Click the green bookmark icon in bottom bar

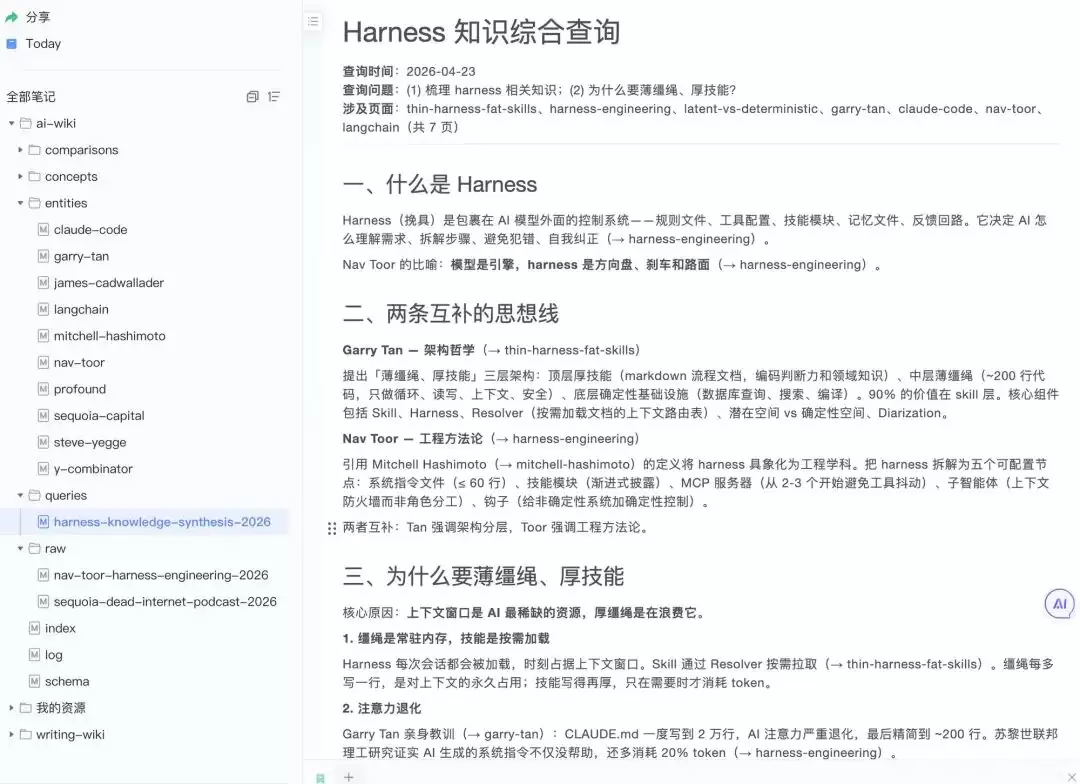[x=320, y=778]
